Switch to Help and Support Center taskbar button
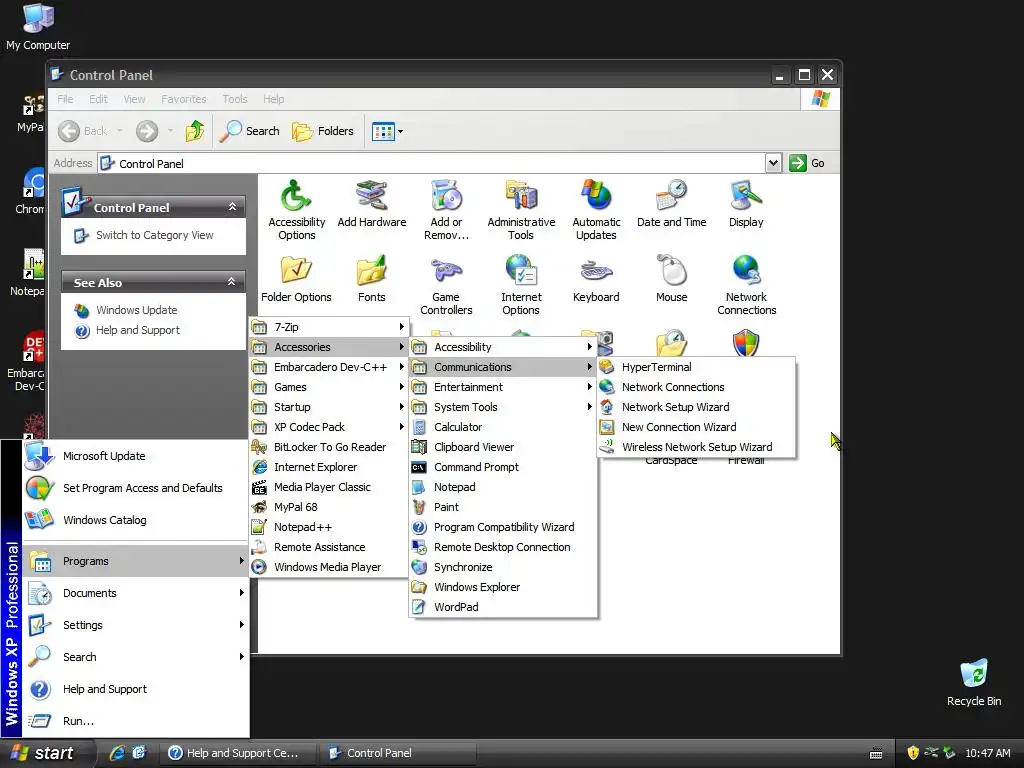The width and height of the screenshot is (1024, 768). (x=238, y=753)
